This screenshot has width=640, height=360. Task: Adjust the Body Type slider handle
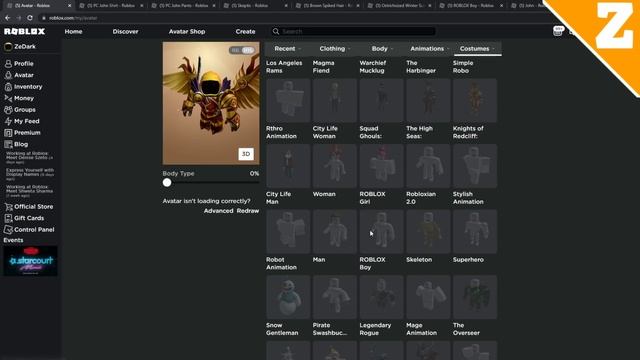click(x=167, y=182)
